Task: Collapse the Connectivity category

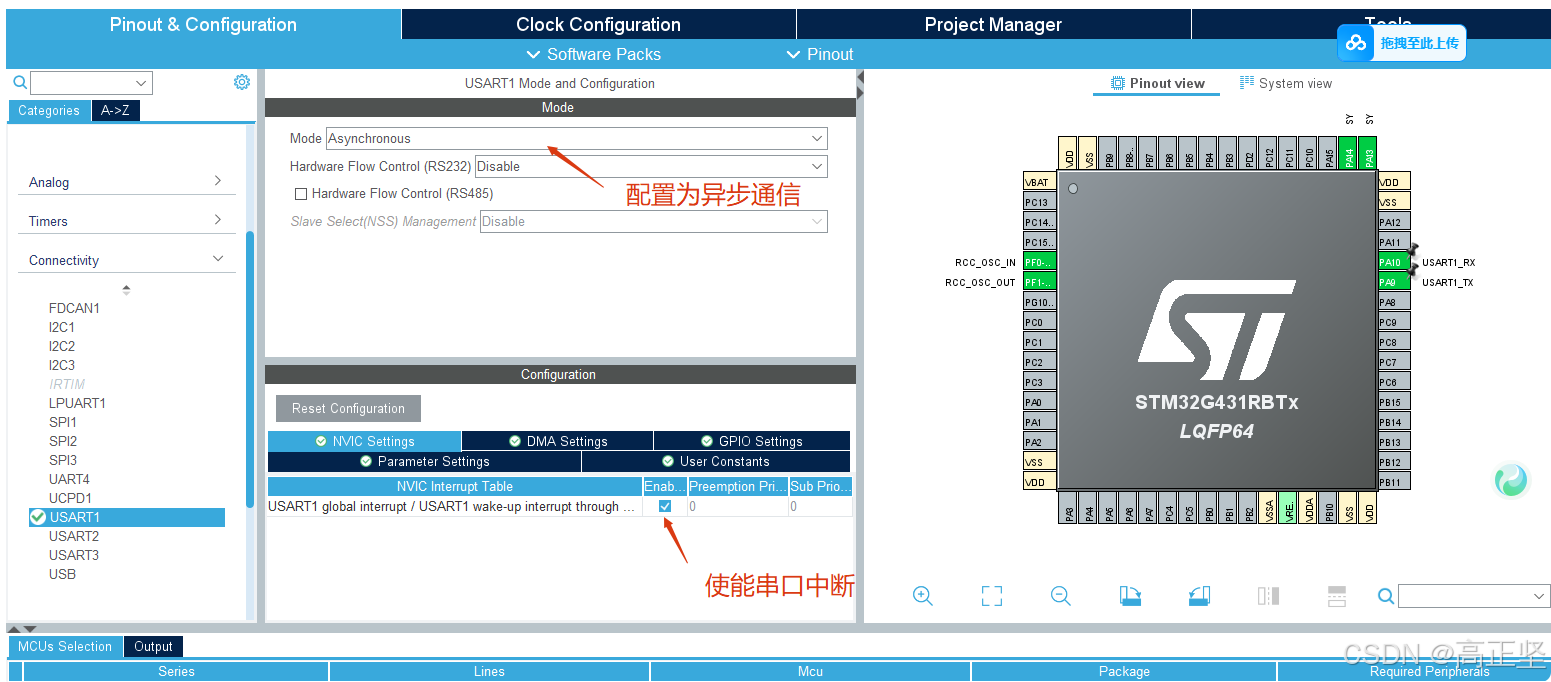Action: click(x=126, y=260)
